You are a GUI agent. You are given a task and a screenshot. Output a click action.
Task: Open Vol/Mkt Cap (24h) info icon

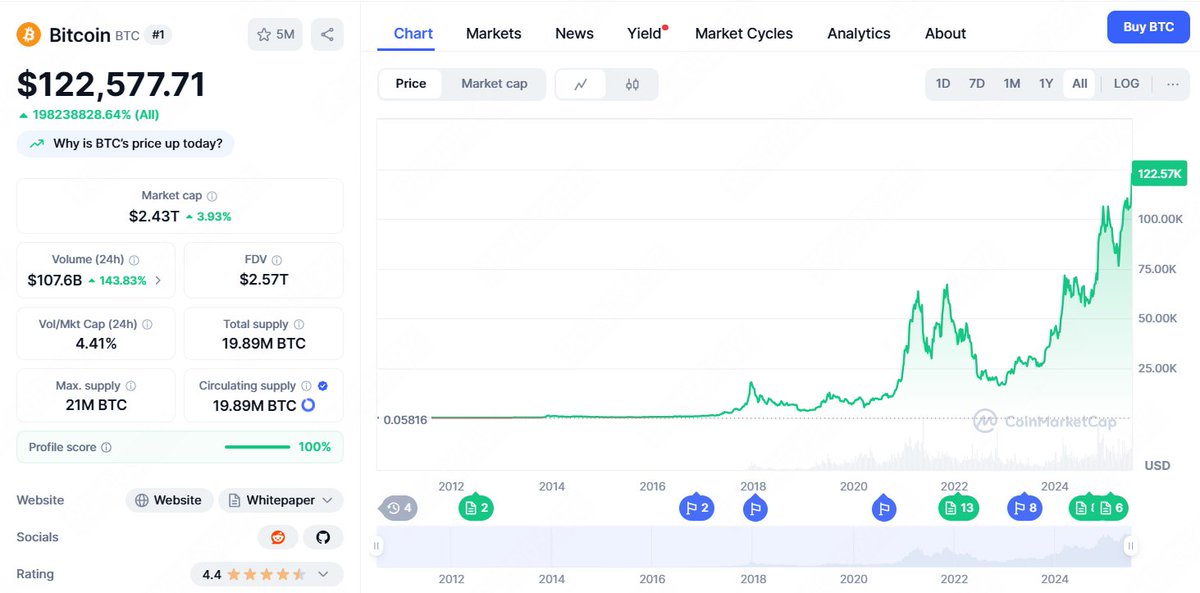click(147, 325)
